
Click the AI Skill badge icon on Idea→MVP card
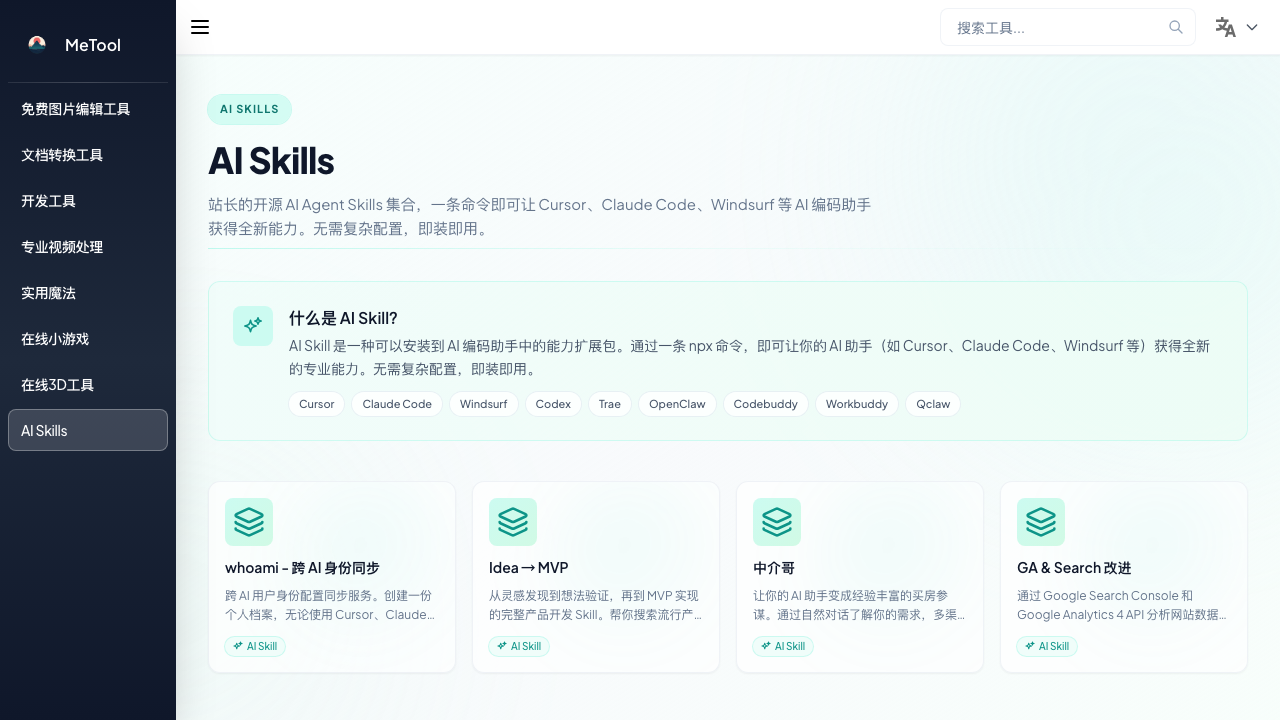502,647
